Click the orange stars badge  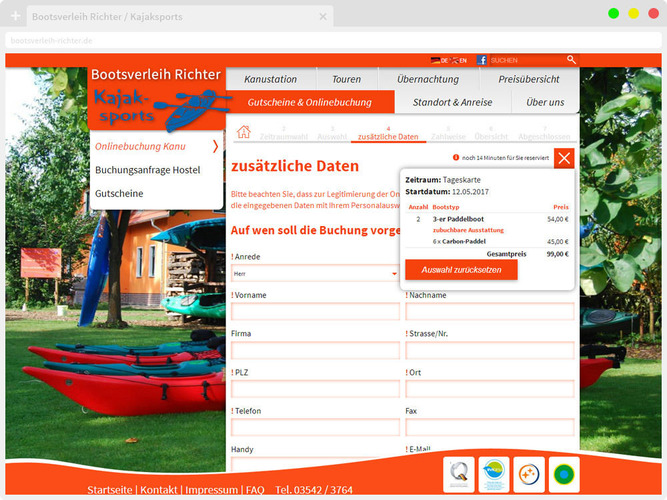[x=529, y=473]
